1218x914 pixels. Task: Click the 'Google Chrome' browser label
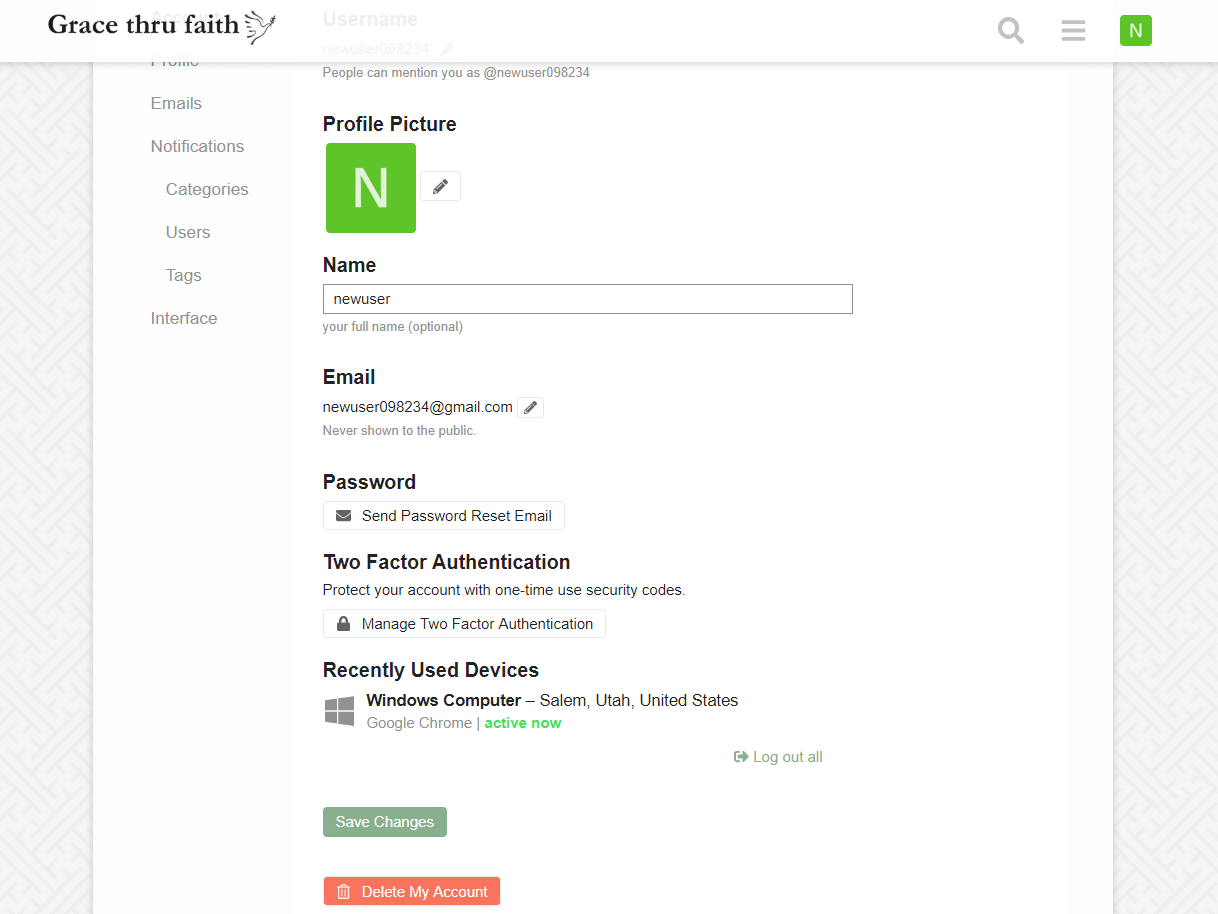[x=419, y=723]
